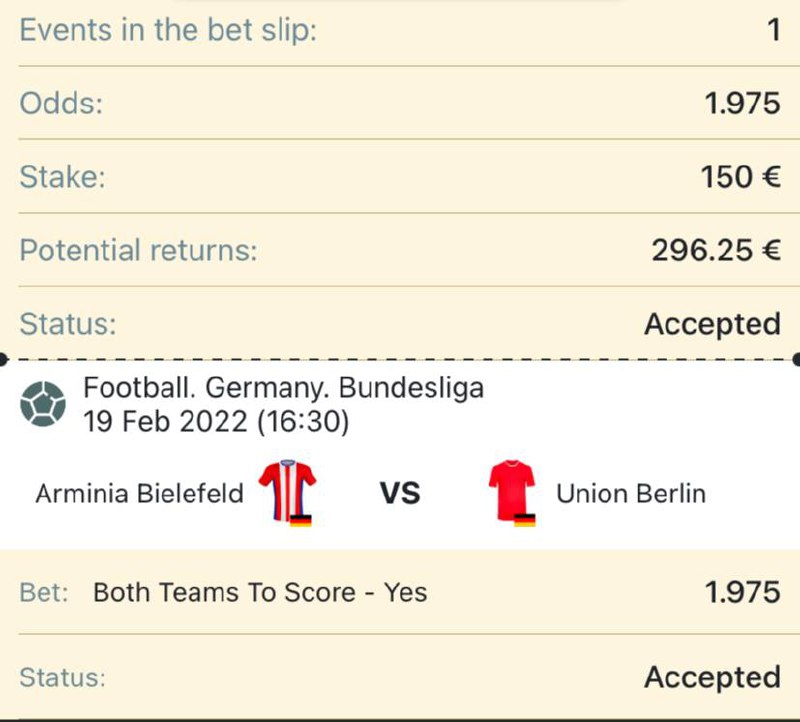Click the Accepted status at the bottom

point(712,678)
